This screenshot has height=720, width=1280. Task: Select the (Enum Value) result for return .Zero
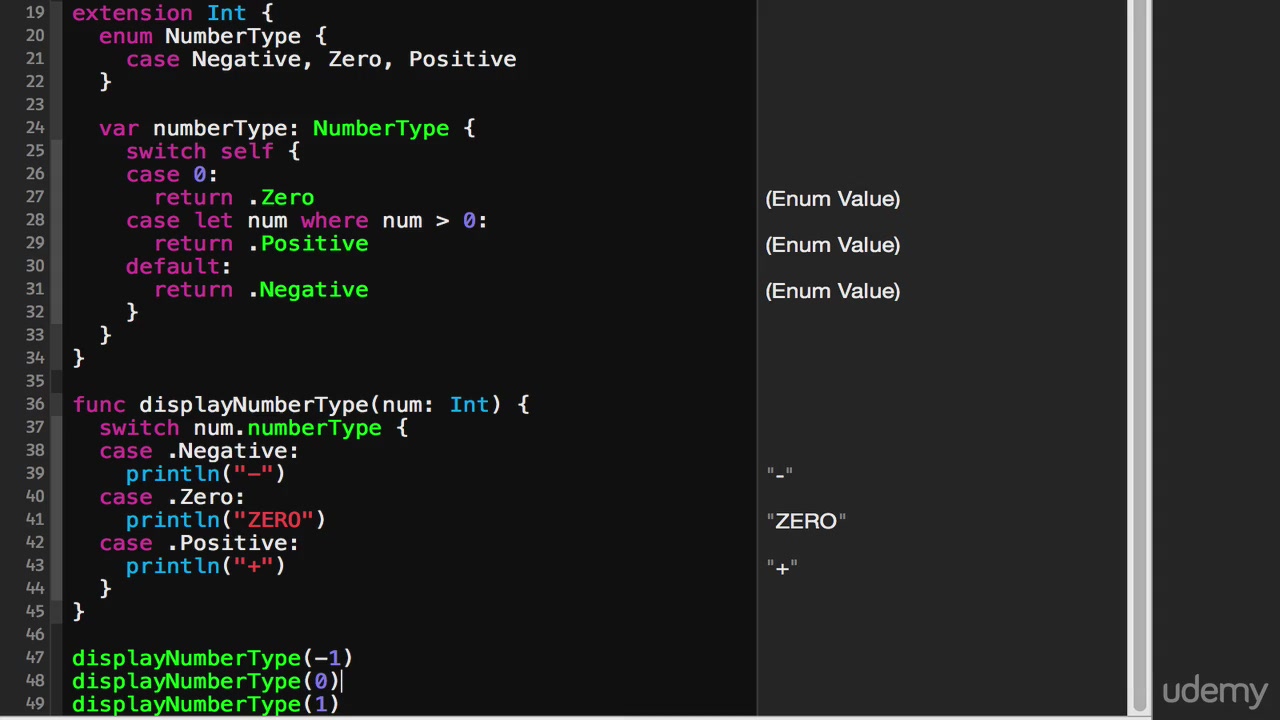point(833,199)
